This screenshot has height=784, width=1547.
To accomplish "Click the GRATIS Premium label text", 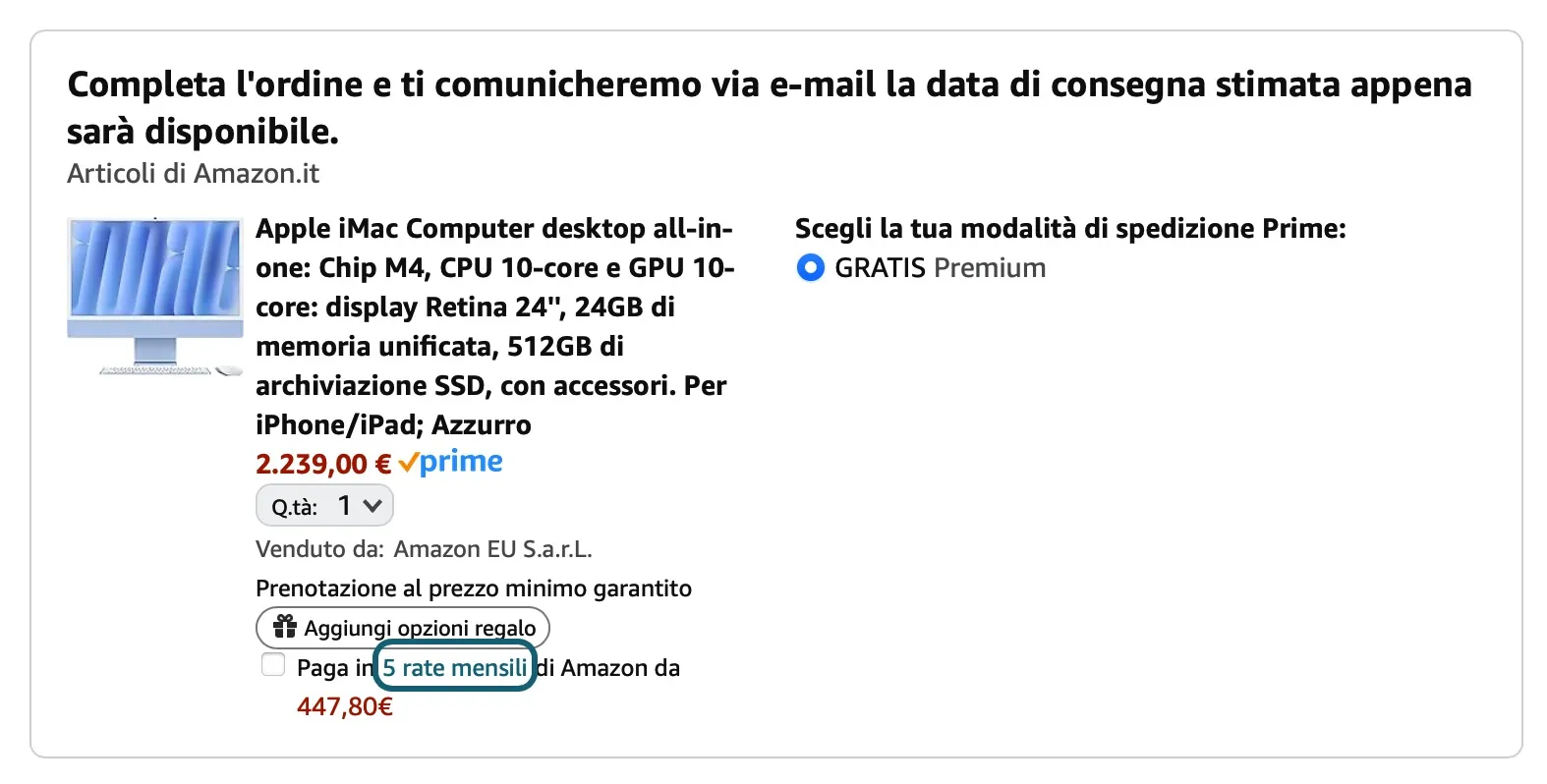I will [x=939, y=267].
